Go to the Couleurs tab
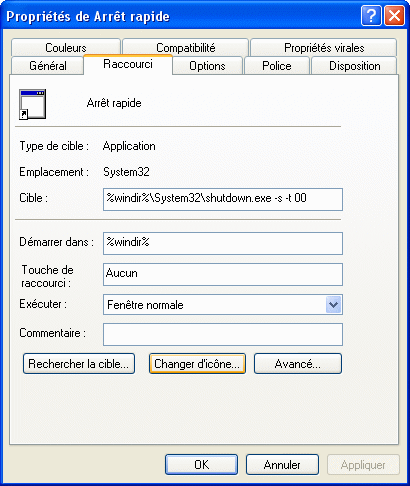The width and height of the screenshot is (410, 486). coord(66,47)
